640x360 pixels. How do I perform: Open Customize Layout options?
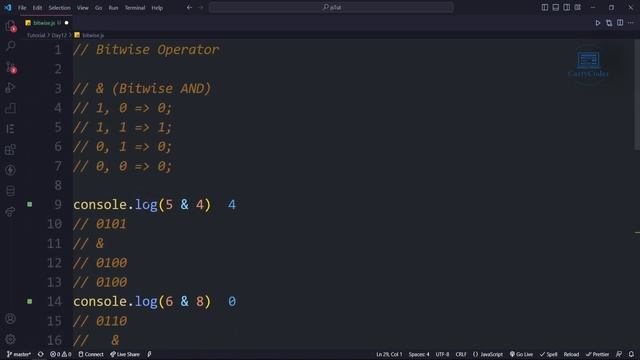(x=578, y=7)
